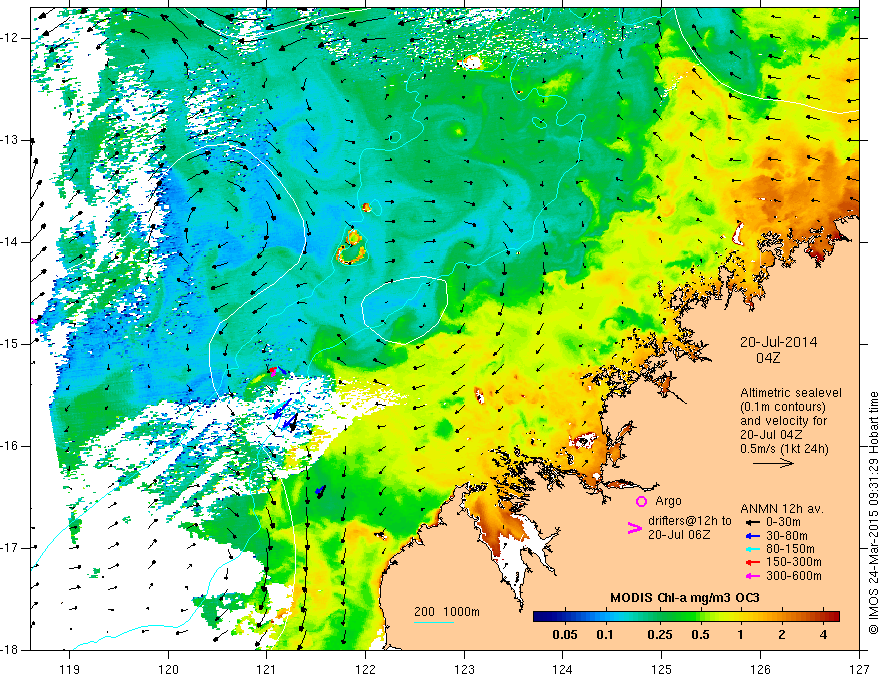Click the longitude axis label 120
The height and width of the screenshot is (680, 880).
[x=168, y=669]
